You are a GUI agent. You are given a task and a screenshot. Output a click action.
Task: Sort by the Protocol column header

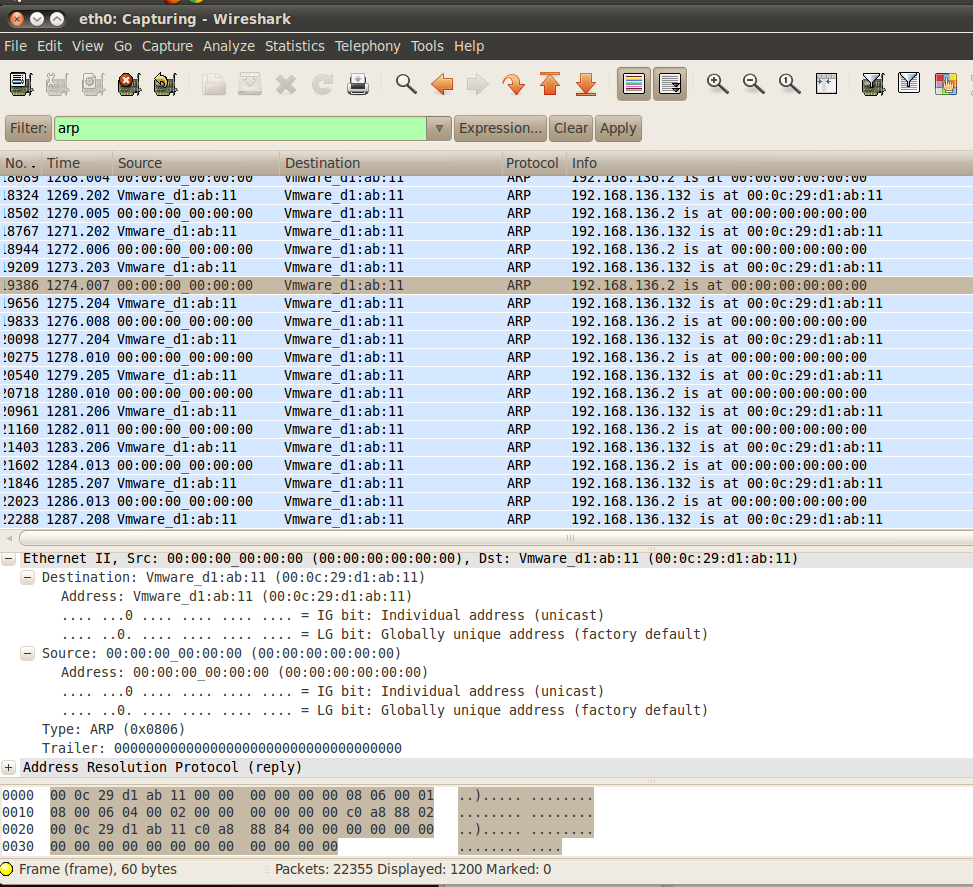click(x=532, y=163)
